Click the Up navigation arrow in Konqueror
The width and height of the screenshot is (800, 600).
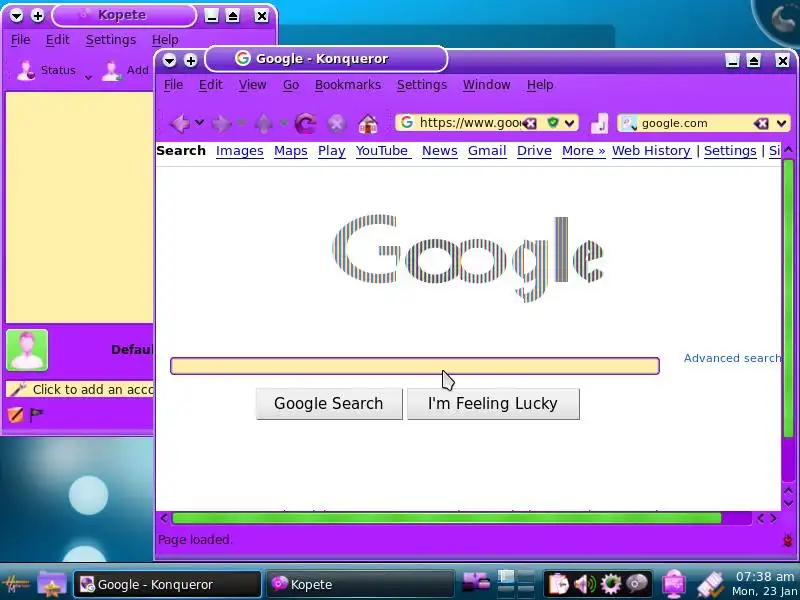coord(263,123)
